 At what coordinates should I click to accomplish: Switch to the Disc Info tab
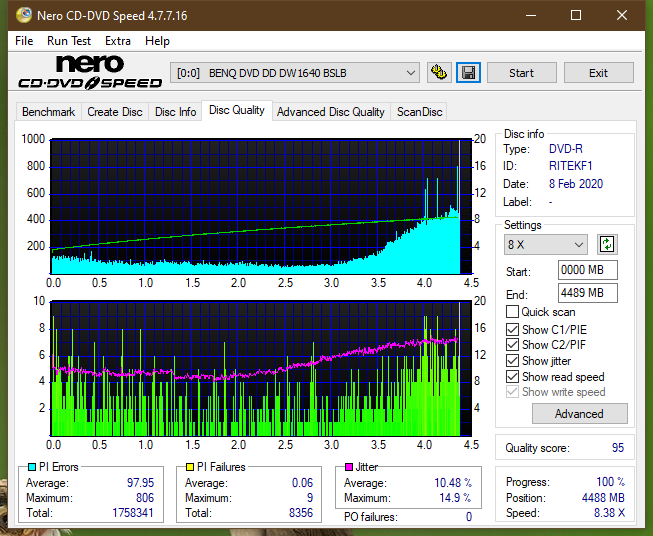pyautogui.click(x=175, y=112)
